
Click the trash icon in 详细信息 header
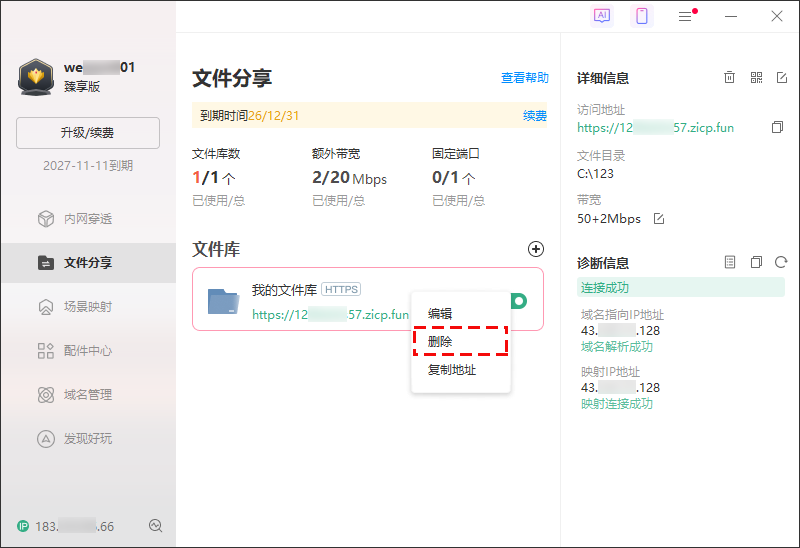(730, 78)
